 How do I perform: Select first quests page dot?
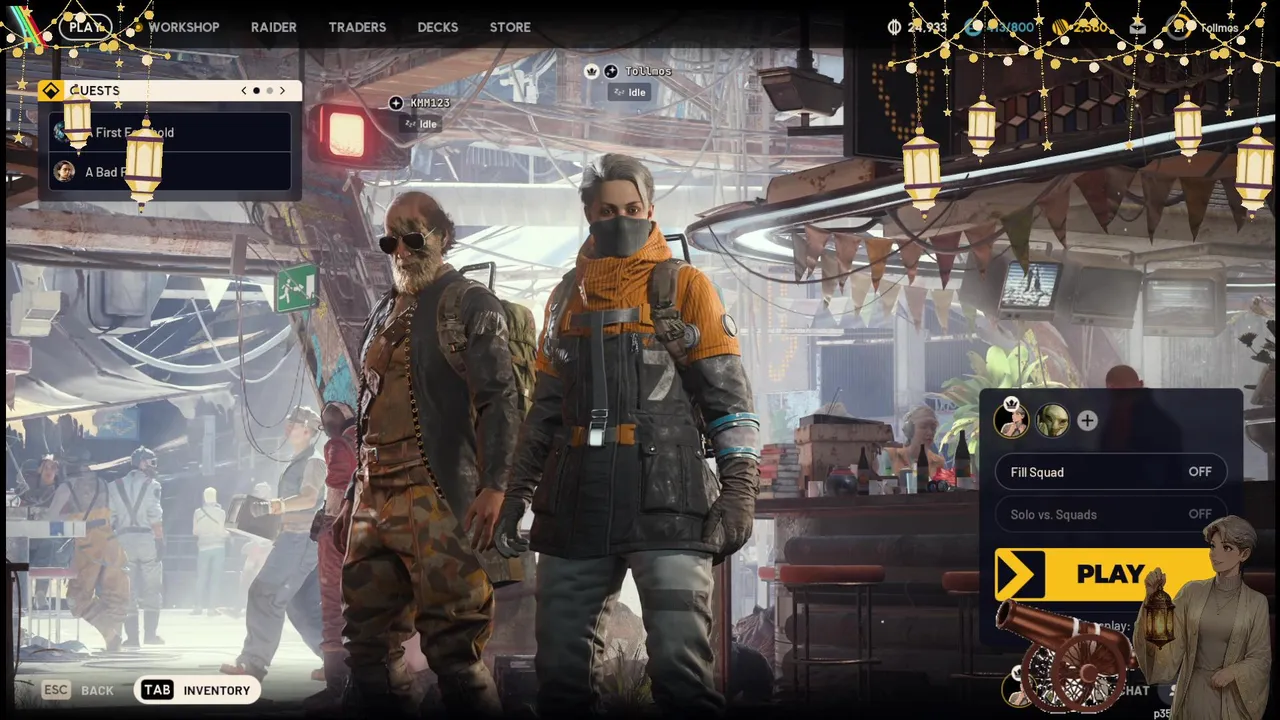pyautogui.click(x=256, y=90)
